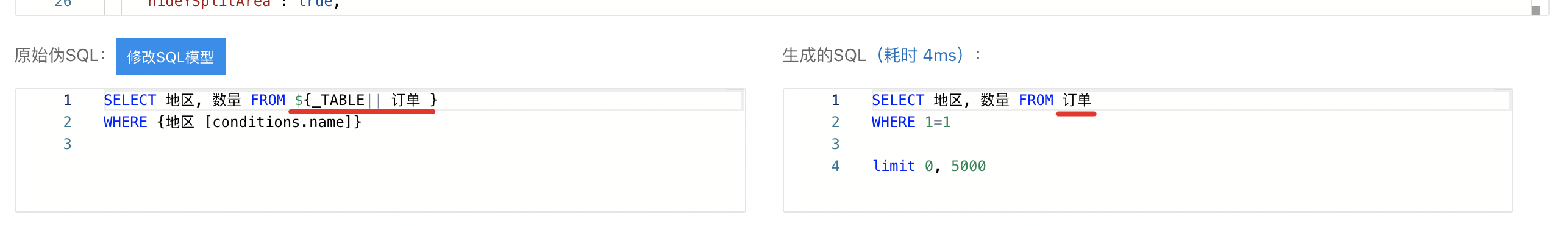
Task: Click line number 3 in original SQL editor
Action: coord(67,144)
